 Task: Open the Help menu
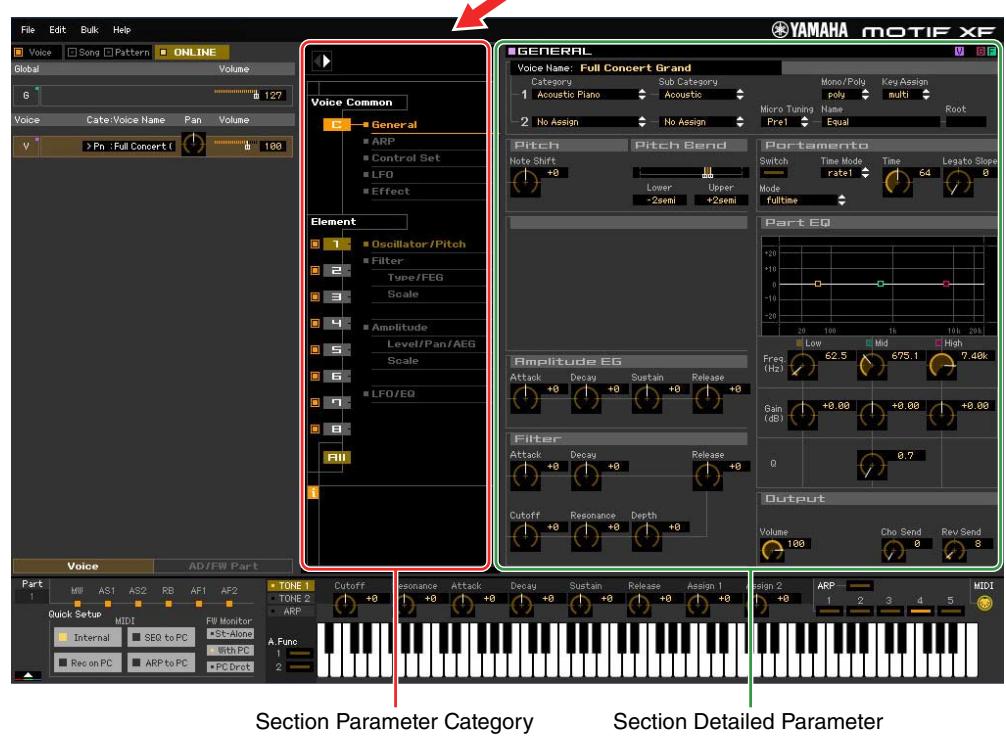coord(121,30)
